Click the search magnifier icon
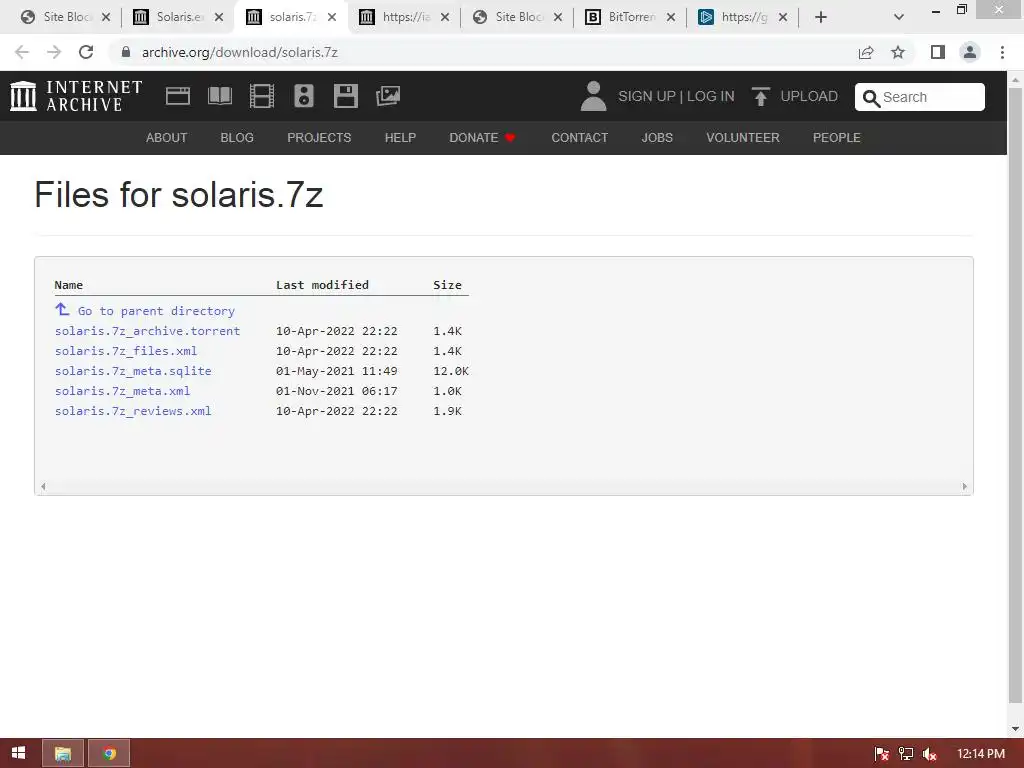This screenshot has width=1024, height=768. pyautogui.click(x=871, y=98)
